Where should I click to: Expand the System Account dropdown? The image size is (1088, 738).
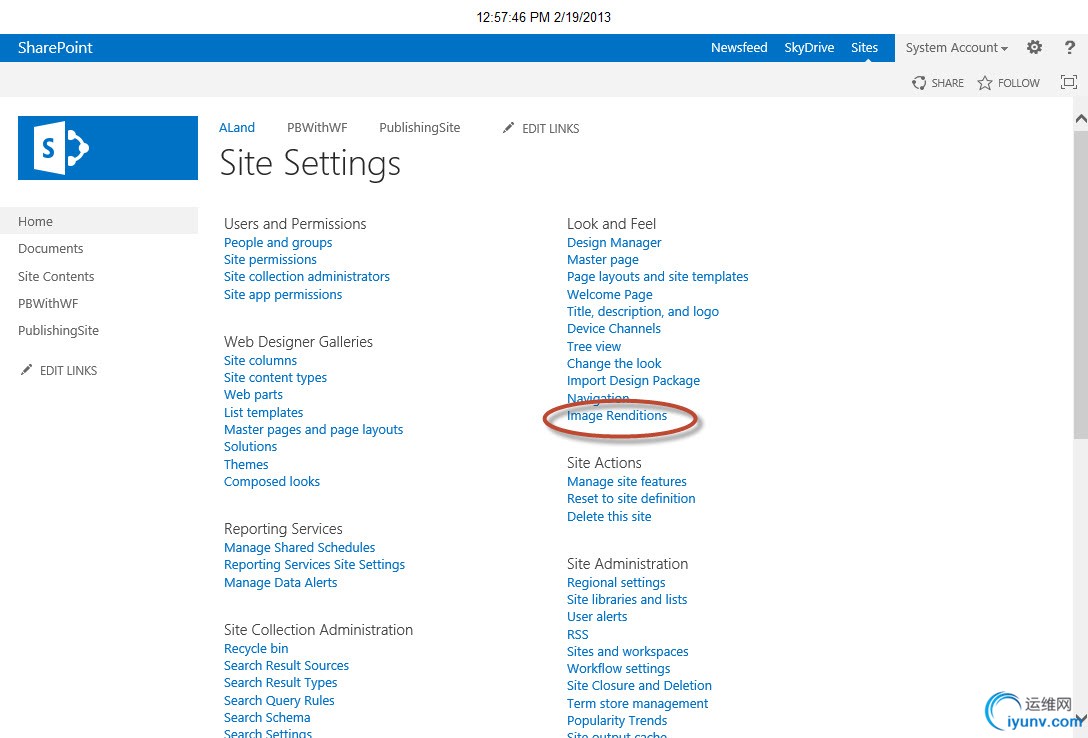[x=956, y=48]
